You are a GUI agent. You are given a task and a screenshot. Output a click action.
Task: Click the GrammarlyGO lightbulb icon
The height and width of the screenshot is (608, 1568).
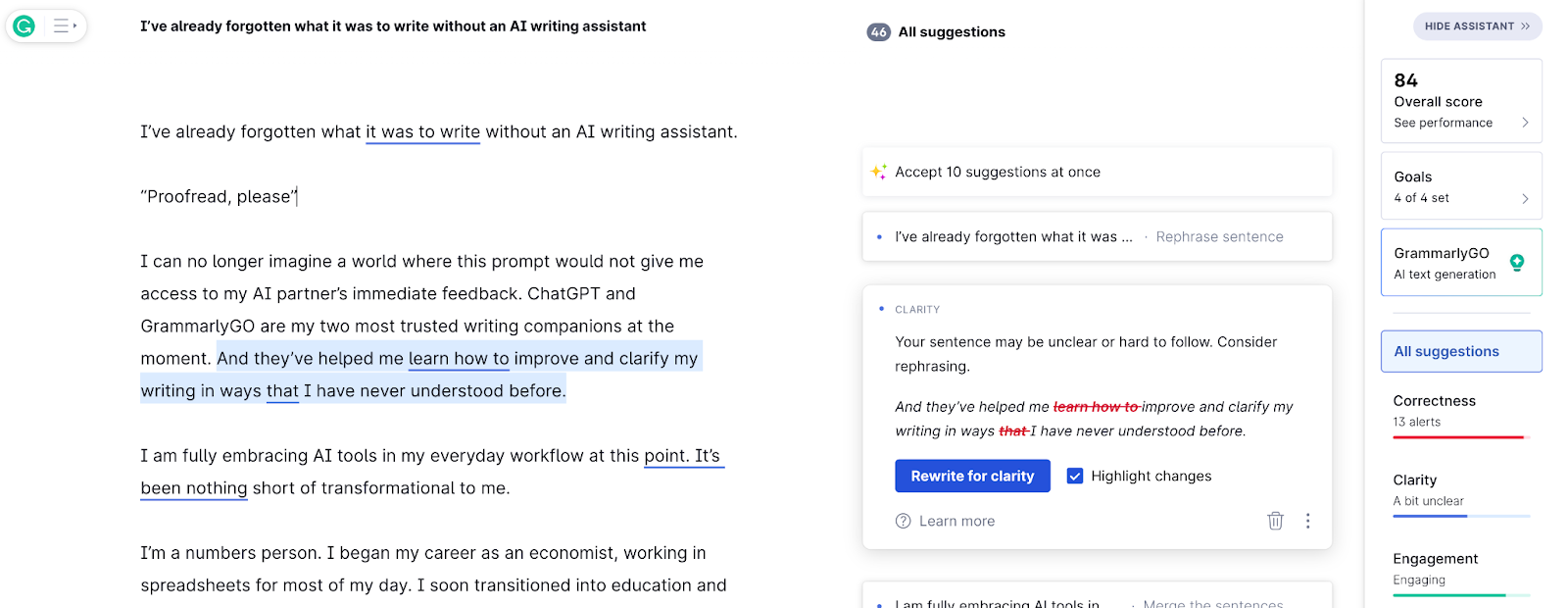tap(1516, 262)
